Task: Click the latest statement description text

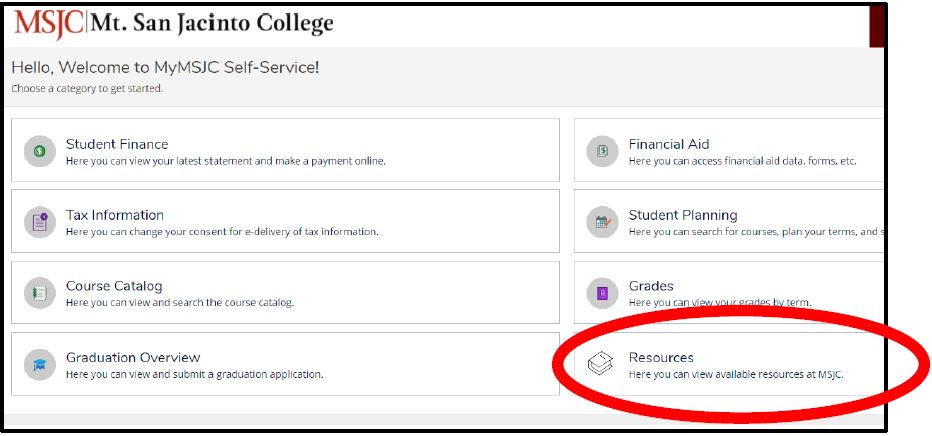Action: [225, 161]
